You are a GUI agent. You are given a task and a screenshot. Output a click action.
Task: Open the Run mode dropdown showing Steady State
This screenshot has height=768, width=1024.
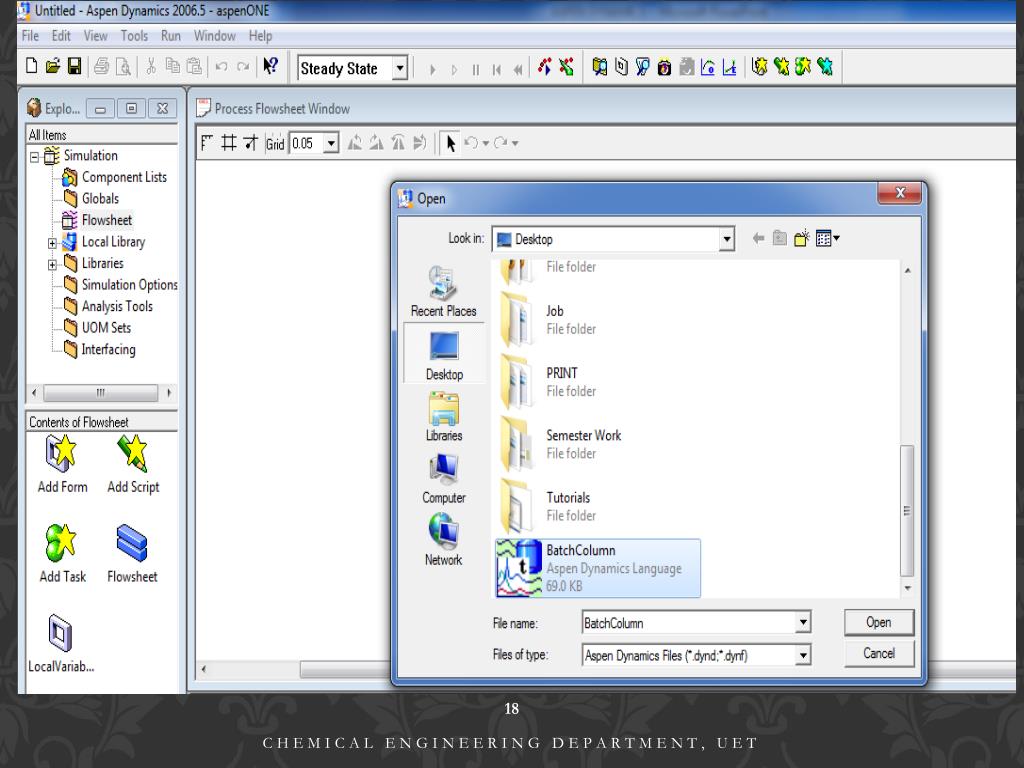[x=400, y=68]
